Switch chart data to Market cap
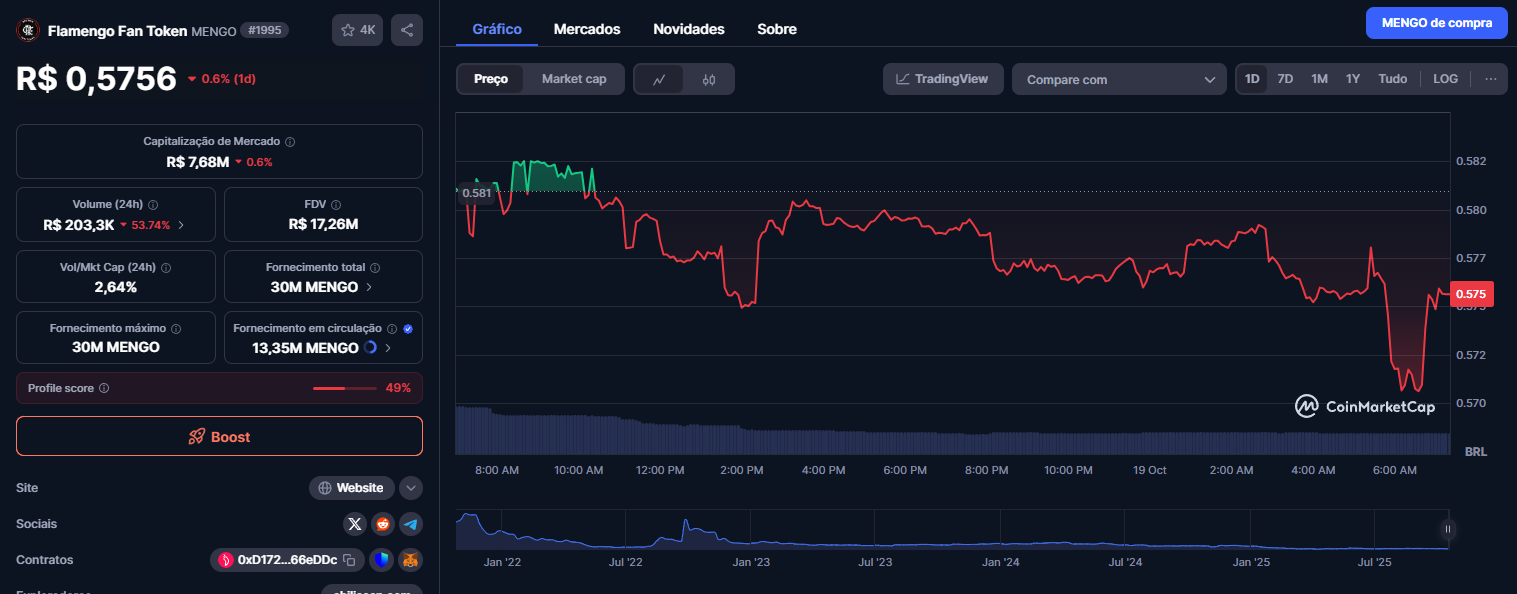 (x=574, y=79)
